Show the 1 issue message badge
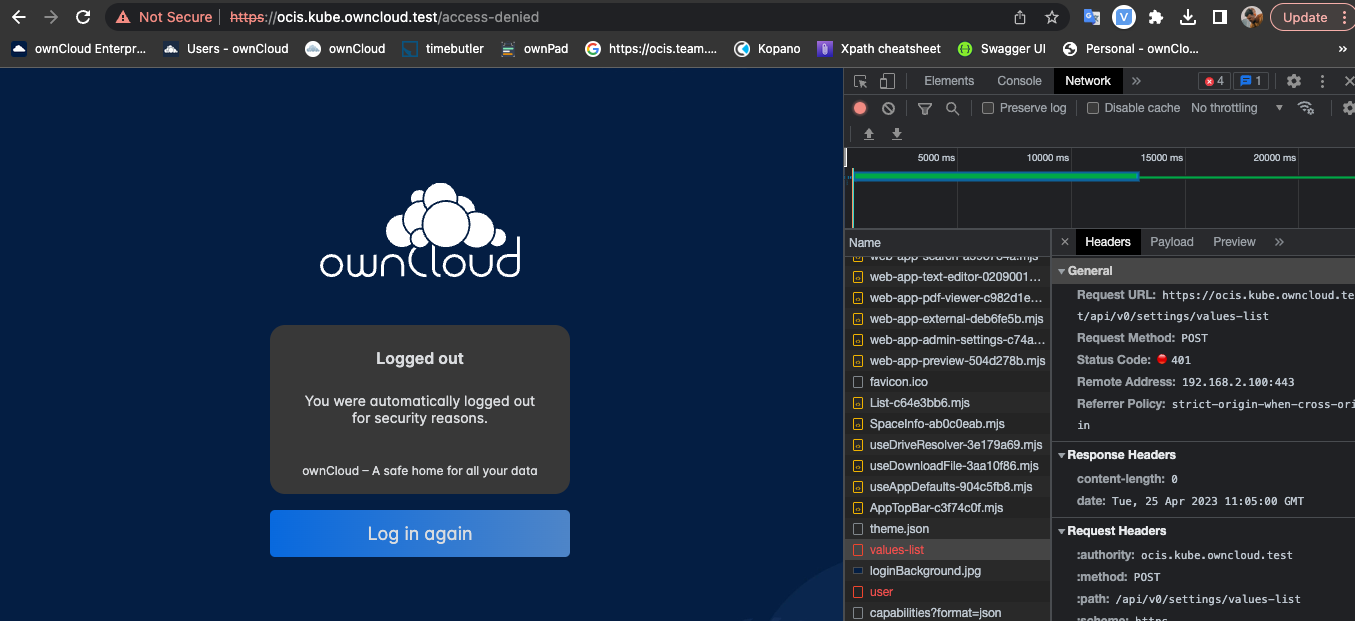 1251,81
